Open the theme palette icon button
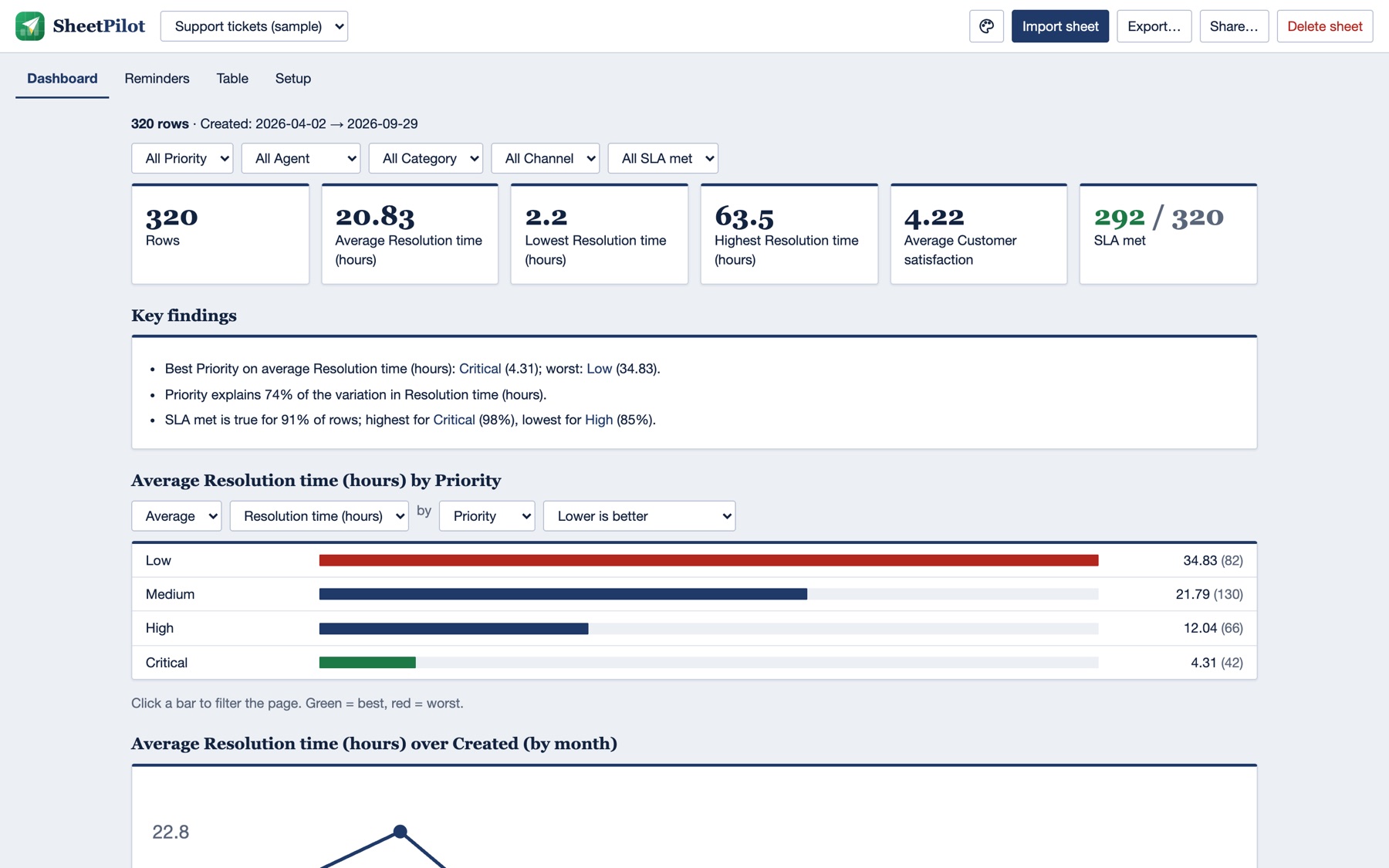The width and height of the screenshot is (1389, 868). tap(986, 26)
